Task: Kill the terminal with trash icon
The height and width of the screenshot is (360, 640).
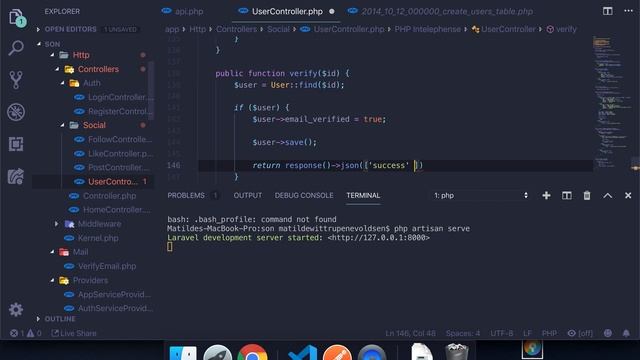Action: [x=587, y=196]
